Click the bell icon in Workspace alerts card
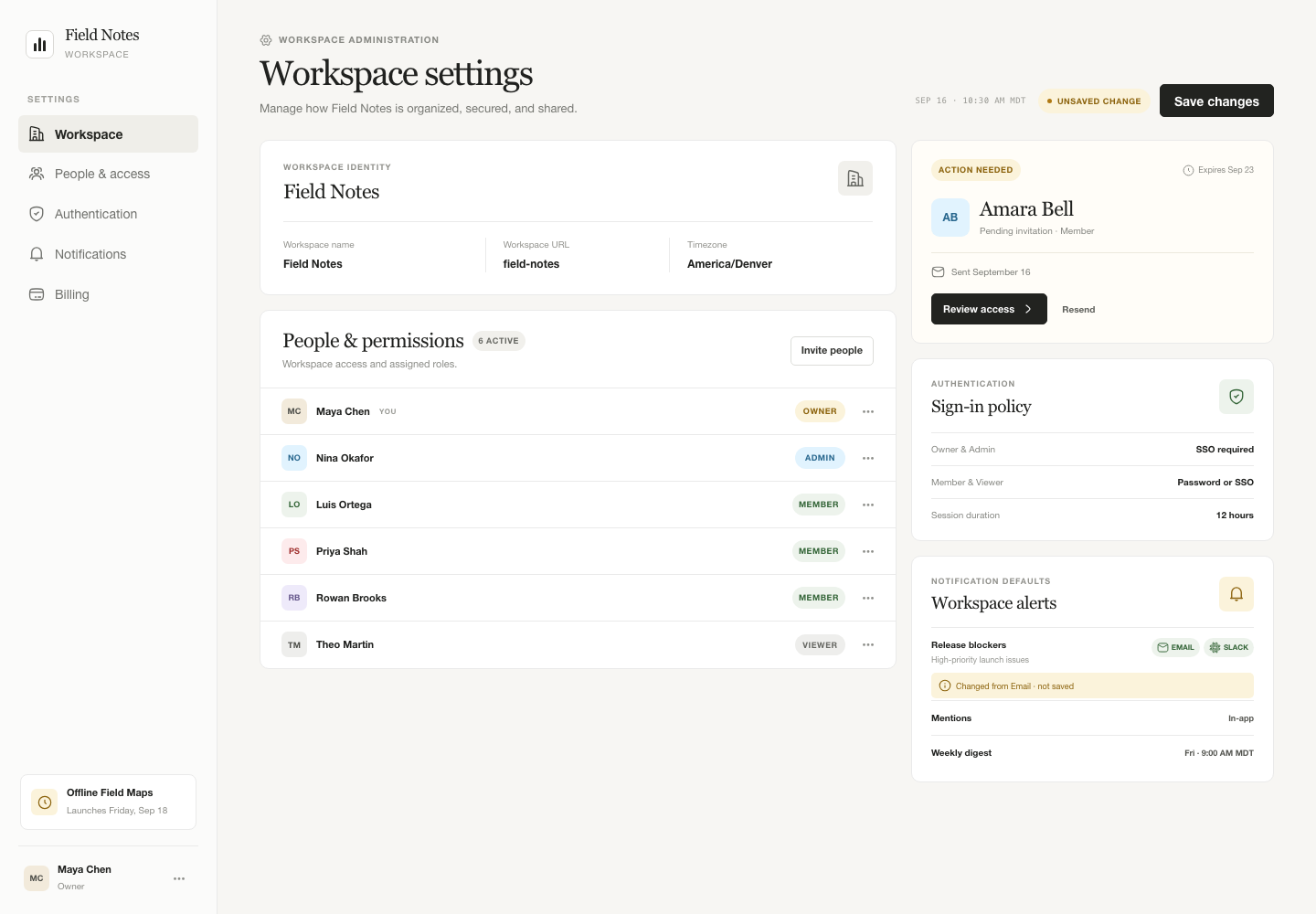The height and width of the screenshot is (914, 1316). [x=1236, y=594]
